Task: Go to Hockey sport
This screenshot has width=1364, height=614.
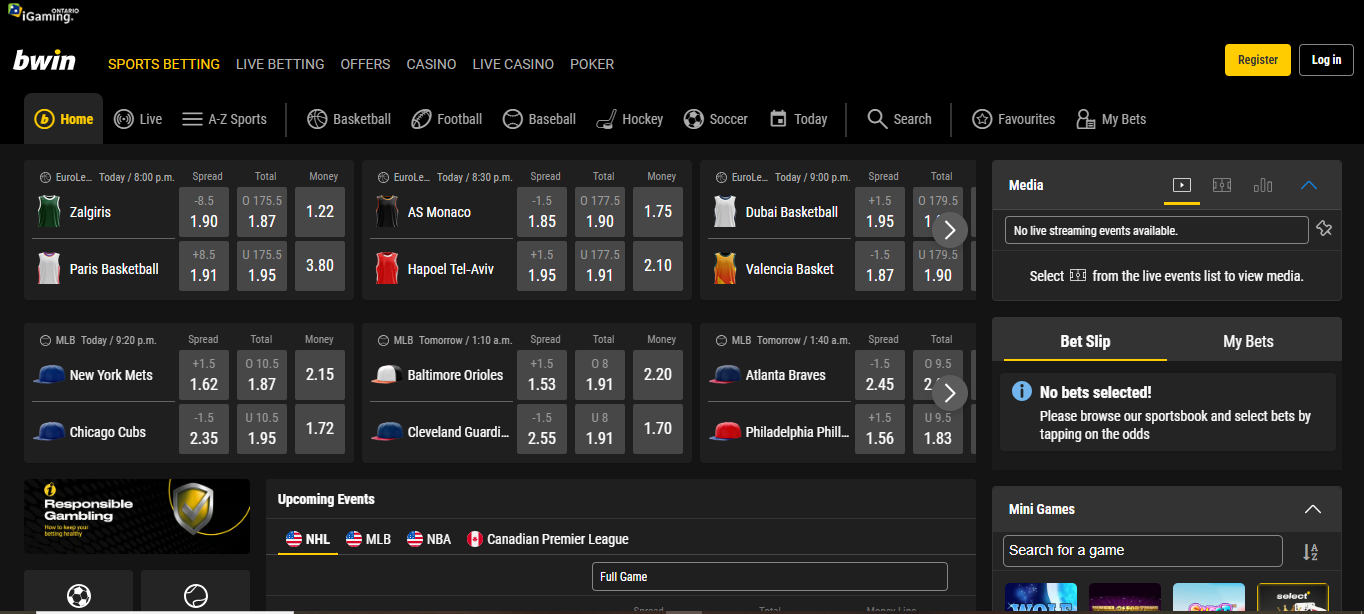Action: 629,119
